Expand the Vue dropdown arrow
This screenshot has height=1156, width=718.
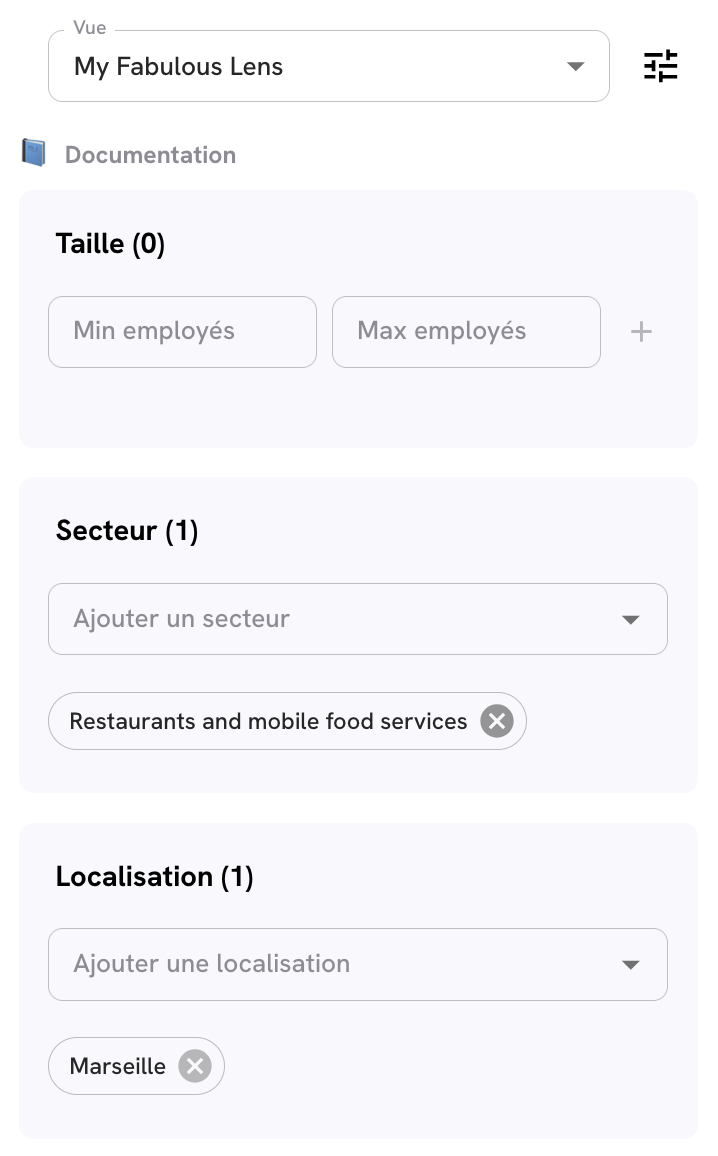coord(575,67)
